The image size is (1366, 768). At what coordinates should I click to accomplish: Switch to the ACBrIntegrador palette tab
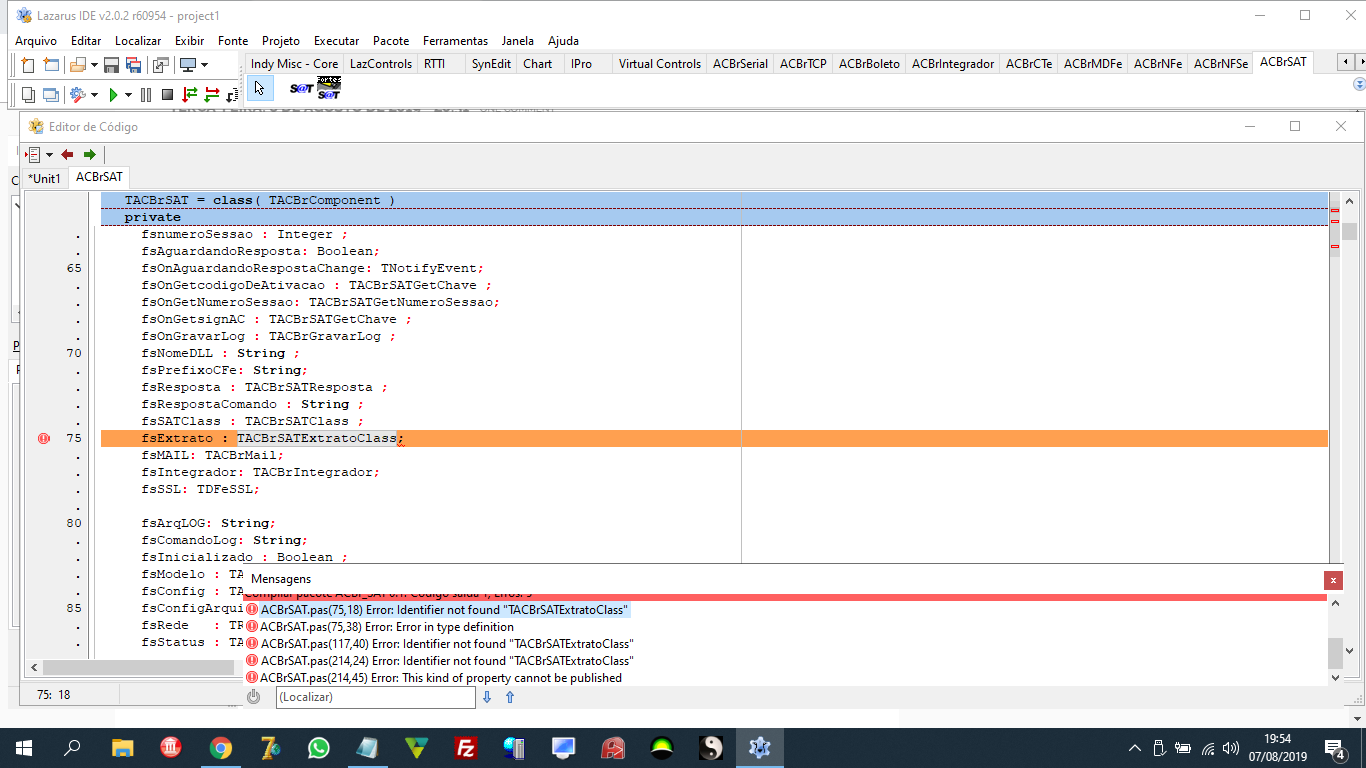[953, 63]
